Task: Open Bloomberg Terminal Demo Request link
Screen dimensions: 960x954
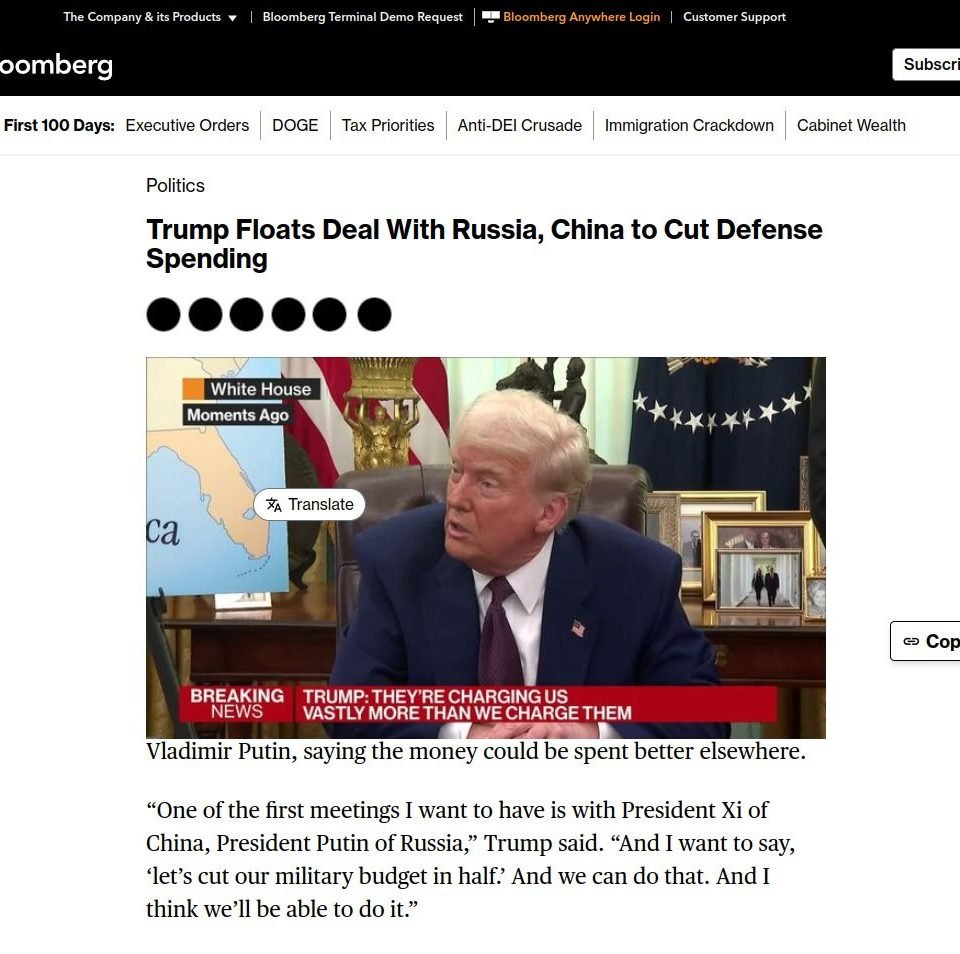Action: 362,17
